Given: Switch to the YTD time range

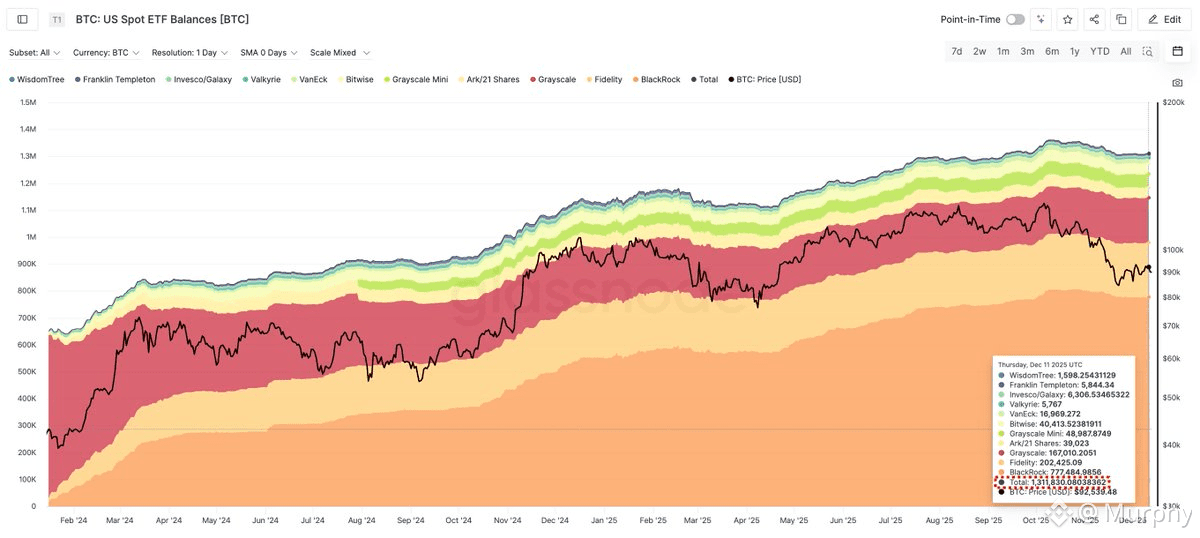Looking at the screenshot, I should (1100, 51).
